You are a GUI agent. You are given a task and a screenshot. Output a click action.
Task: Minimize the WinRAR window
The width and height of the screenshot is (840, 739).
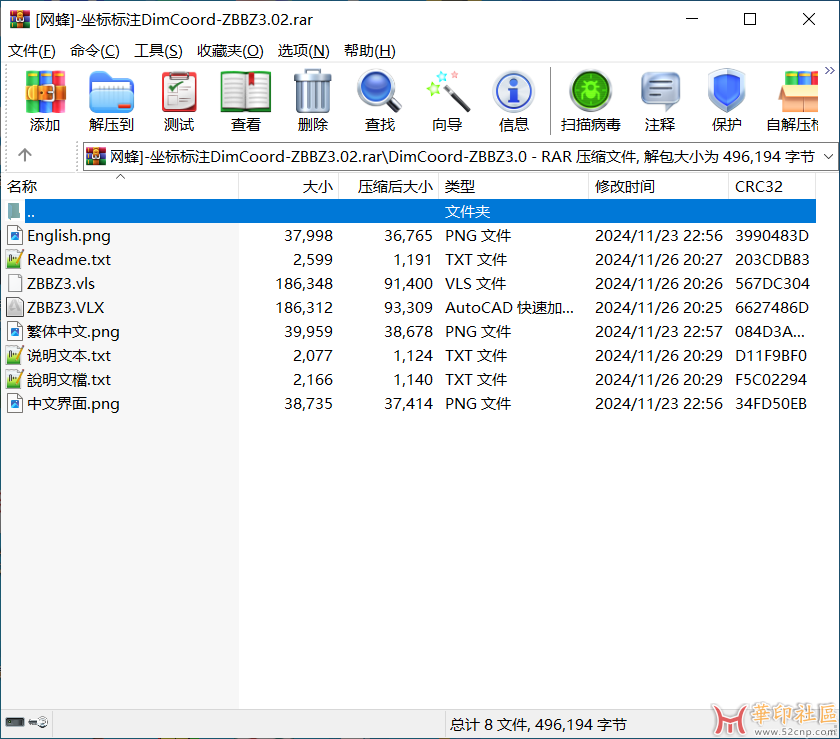(x=692, y=19)
